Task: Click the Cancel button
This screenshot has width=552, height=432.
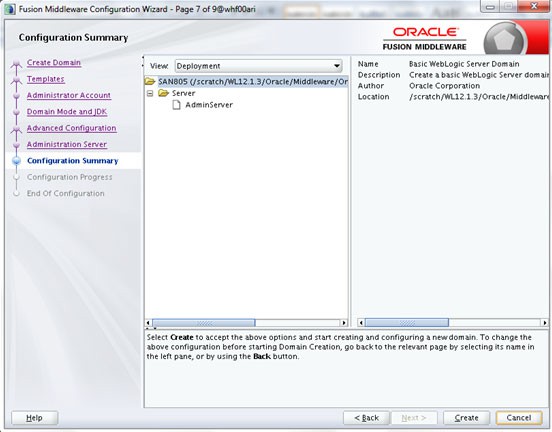Action: (x=519, y=418)
